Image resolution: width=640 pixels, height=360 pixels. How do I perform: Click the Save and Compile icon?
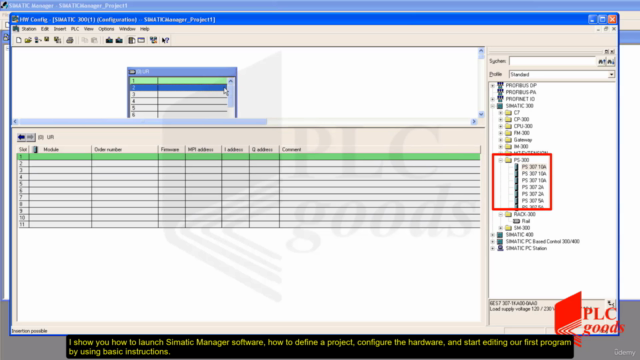pyautogui.click(x=57, y=40)
